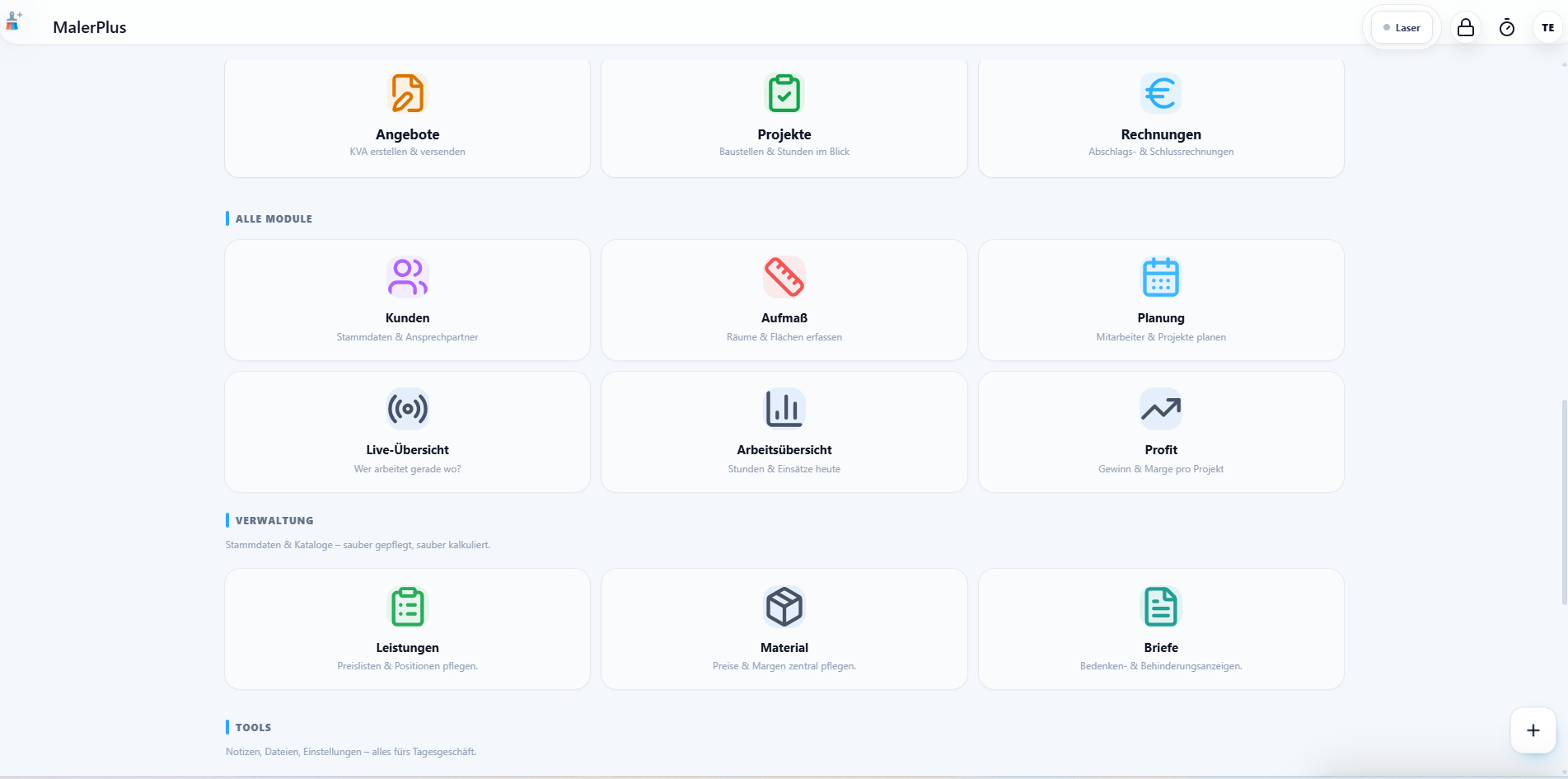
Task: Click the stopwatch timer icon
Action: (x=1506, y=27)
